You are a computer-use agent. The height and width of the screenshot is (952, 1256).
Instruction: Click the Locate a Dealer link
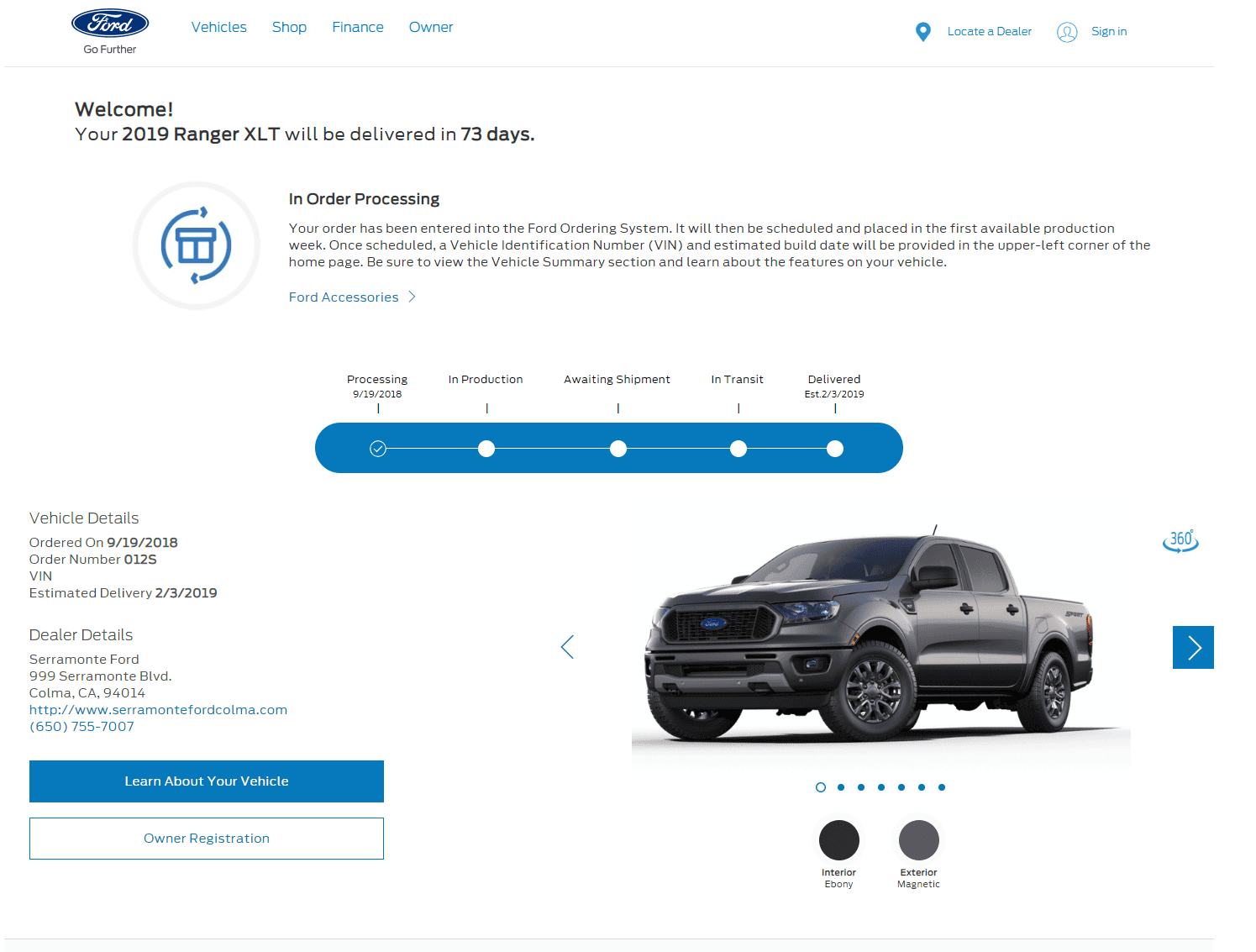[990, 31]
